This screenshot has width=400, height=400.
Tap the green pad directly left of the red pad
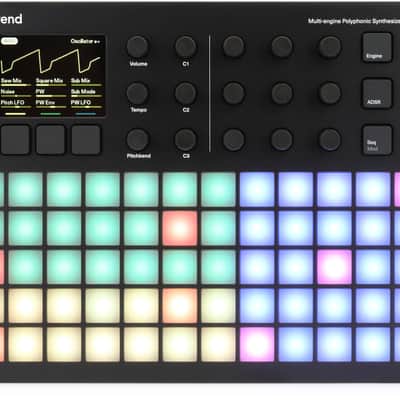[x=141, y=228]
